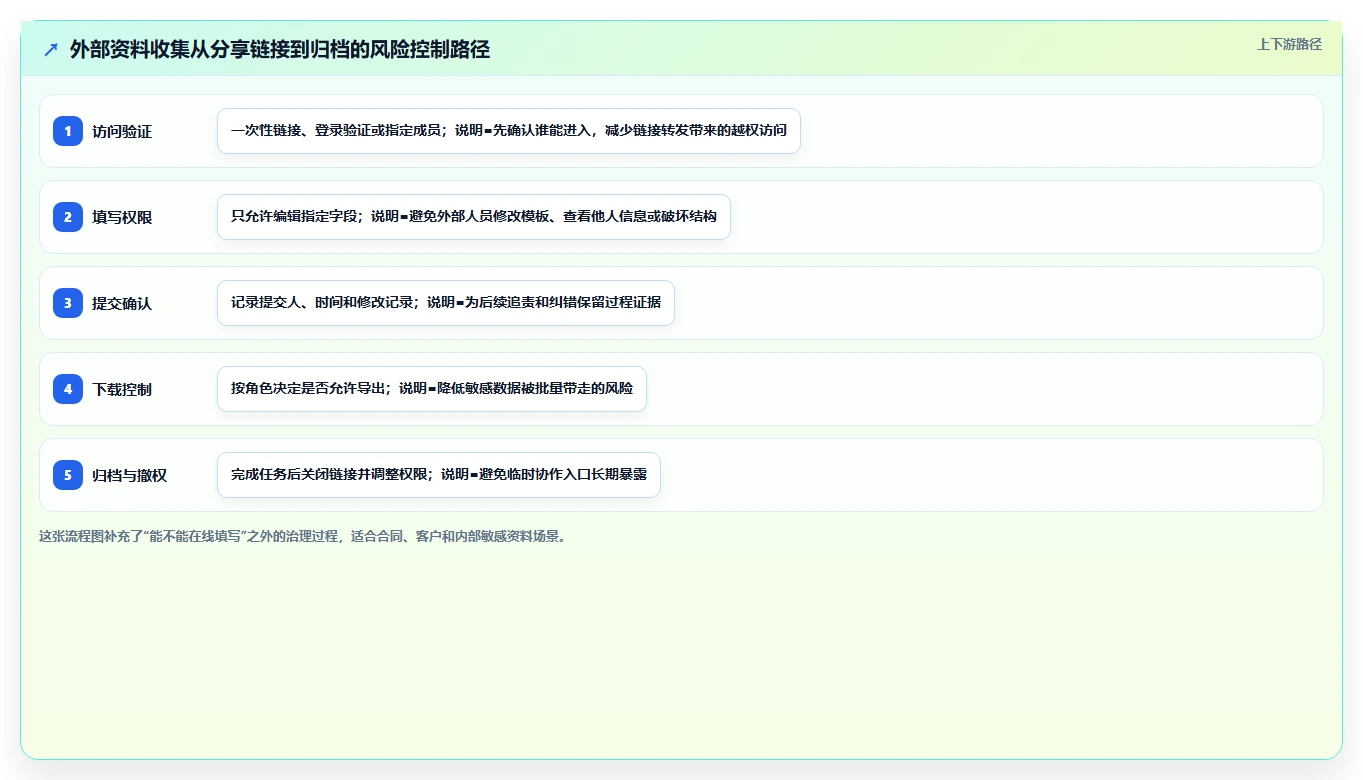This screenshot has width=1363, height=780.
Task: Open the 只允许编辑指定字段 description box
Action: pos(474,217)
